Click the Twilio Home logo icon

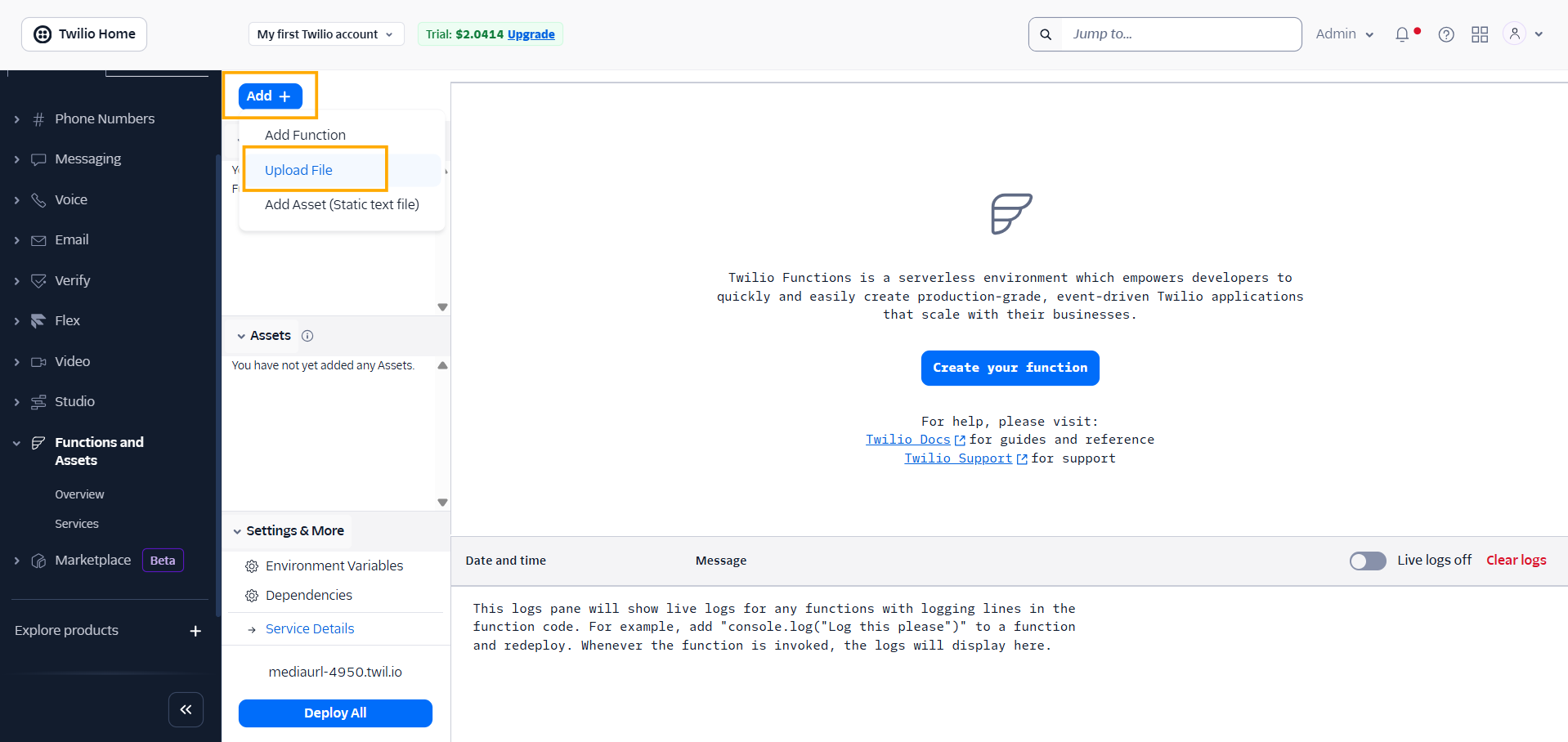click(x=42, y=34)
